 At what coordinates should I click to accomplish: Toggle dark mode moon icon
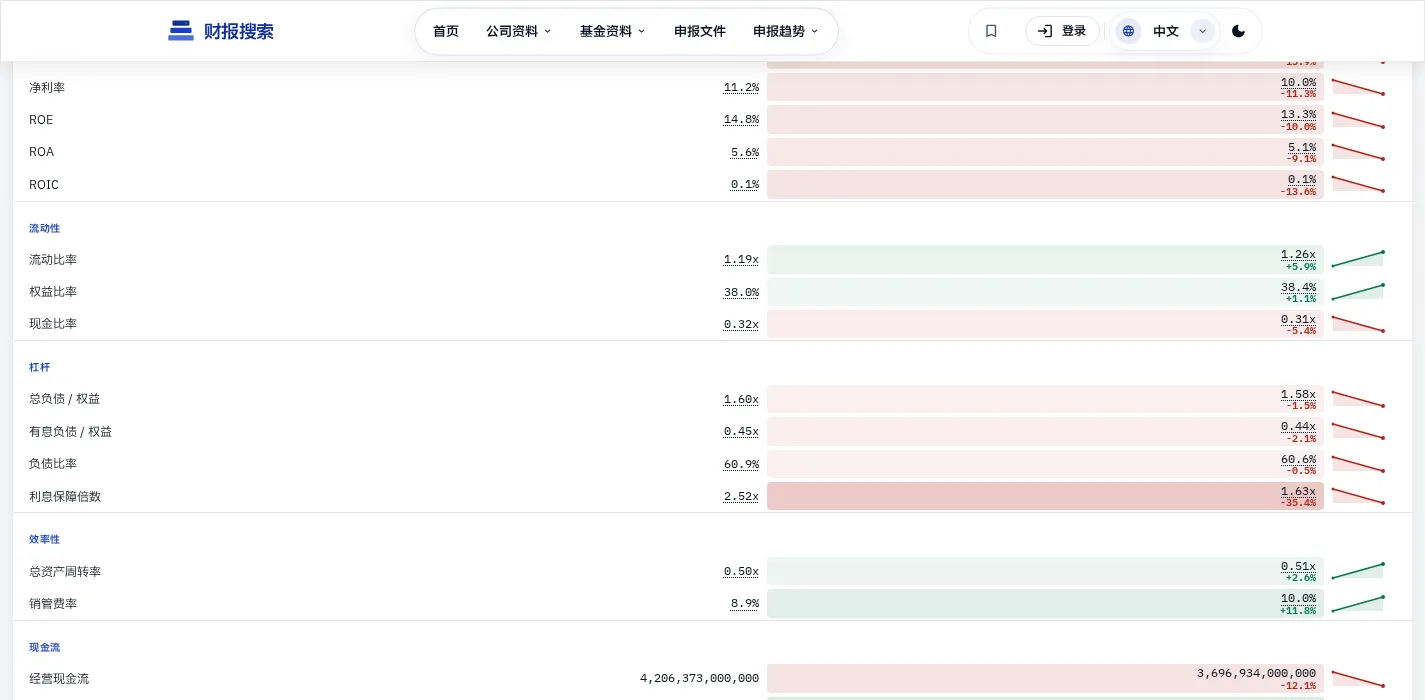pos(1238,31)
